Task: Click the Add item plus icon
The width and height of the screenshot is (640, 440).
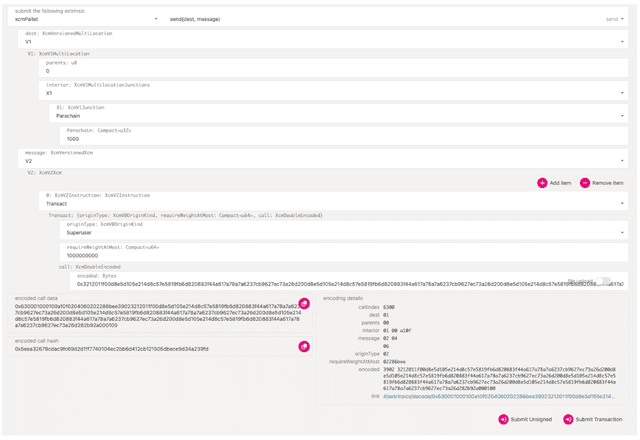Action: coord(543,183)
